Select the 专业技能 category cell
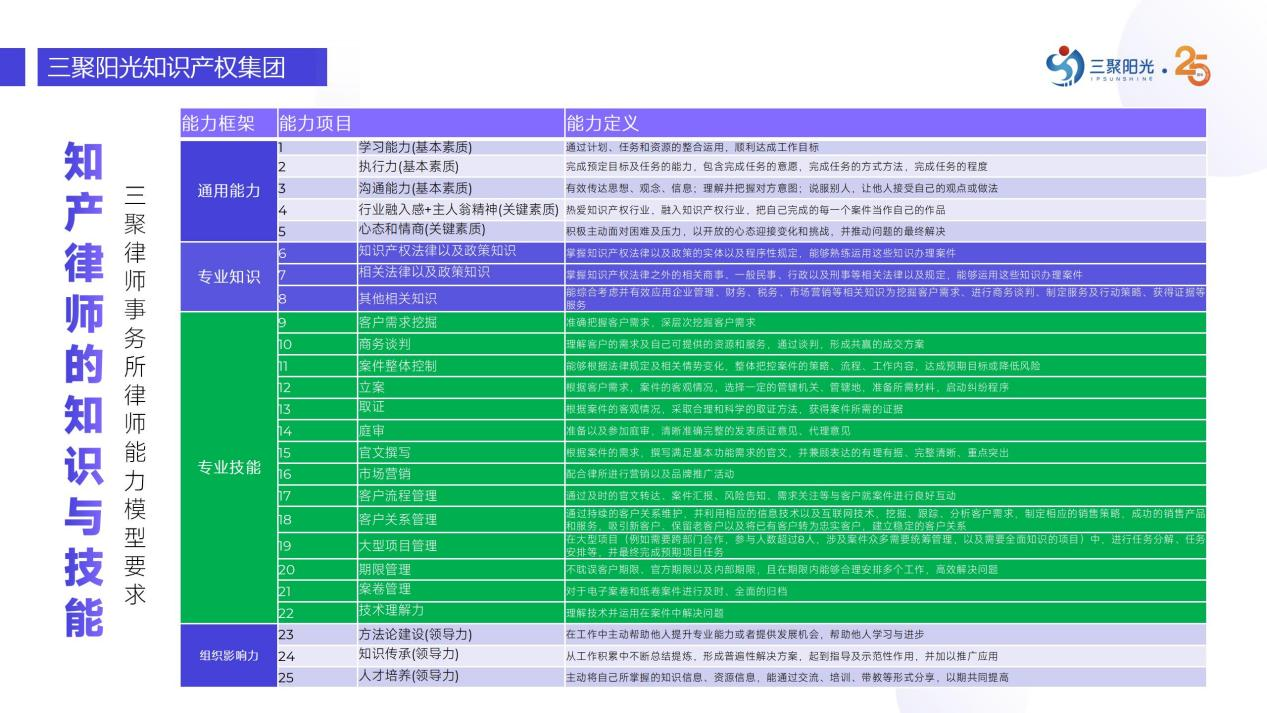The width and height of the screenshot is (1267, 713). coord(228,467)
